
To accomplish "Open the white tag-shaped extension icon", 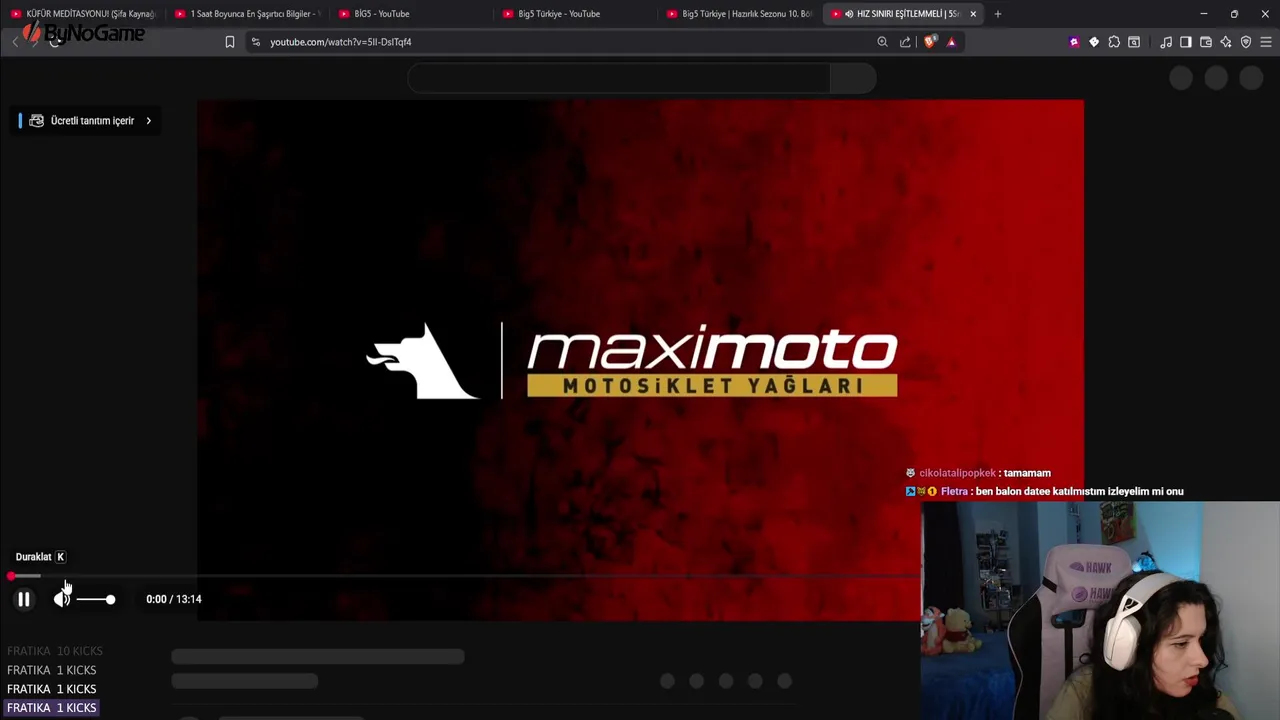I will click(1094, 42).
